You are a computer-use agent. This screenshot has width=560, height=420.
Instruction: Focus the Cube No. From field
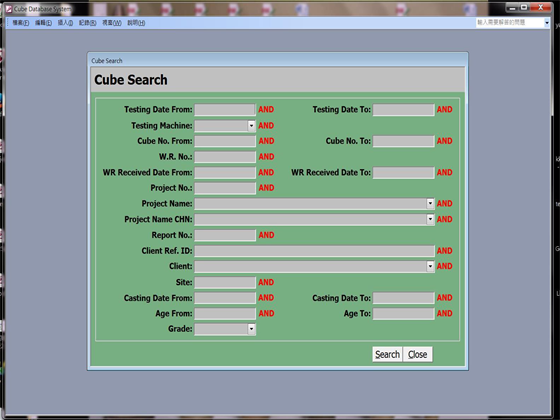(x=225, y=141)
